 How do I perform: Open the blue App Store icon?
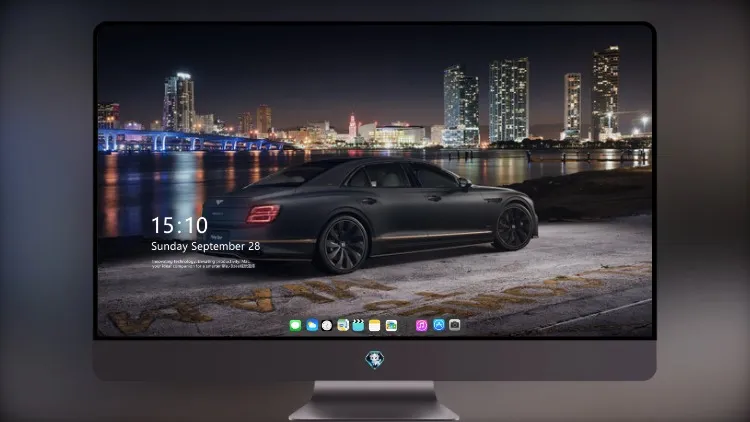439,325
